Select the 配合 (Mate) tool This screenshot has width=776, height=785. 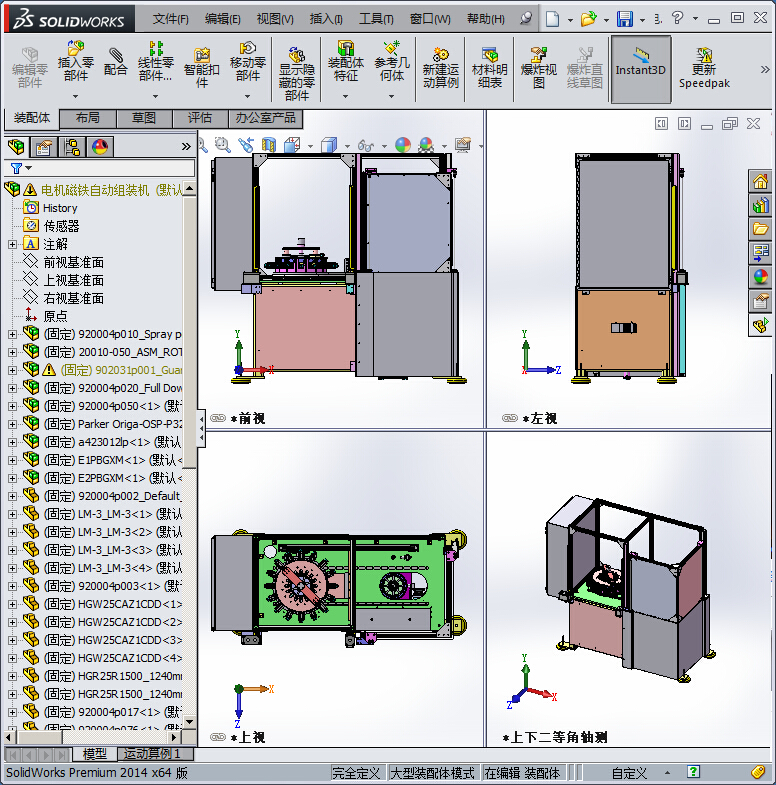[x=115, y=61]
